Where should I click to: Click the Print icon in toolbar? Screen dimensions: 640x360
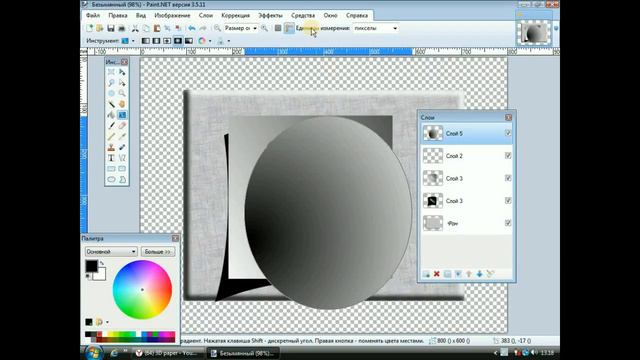121,28
